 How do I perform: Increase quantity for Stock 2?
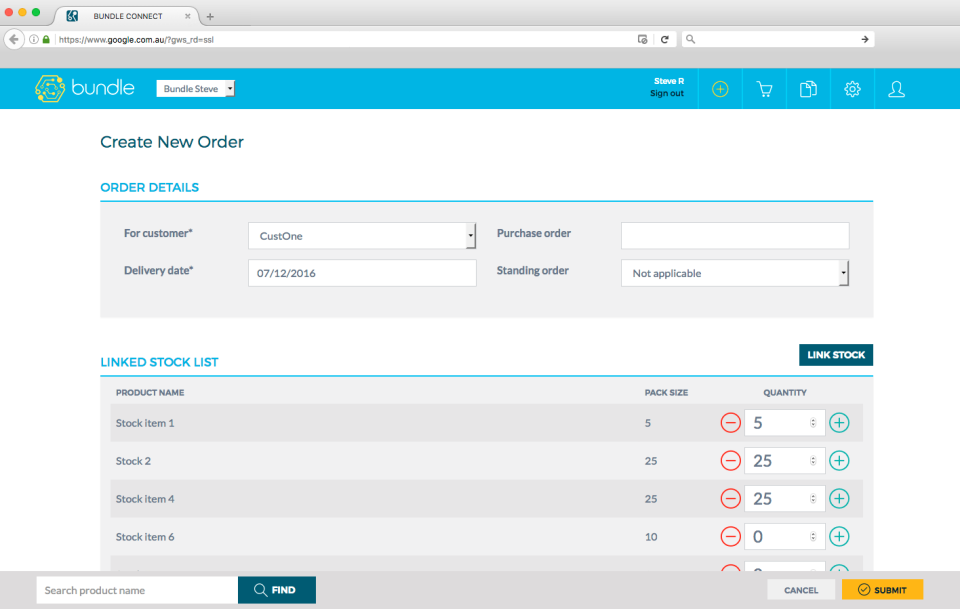(x=839, y=460)
